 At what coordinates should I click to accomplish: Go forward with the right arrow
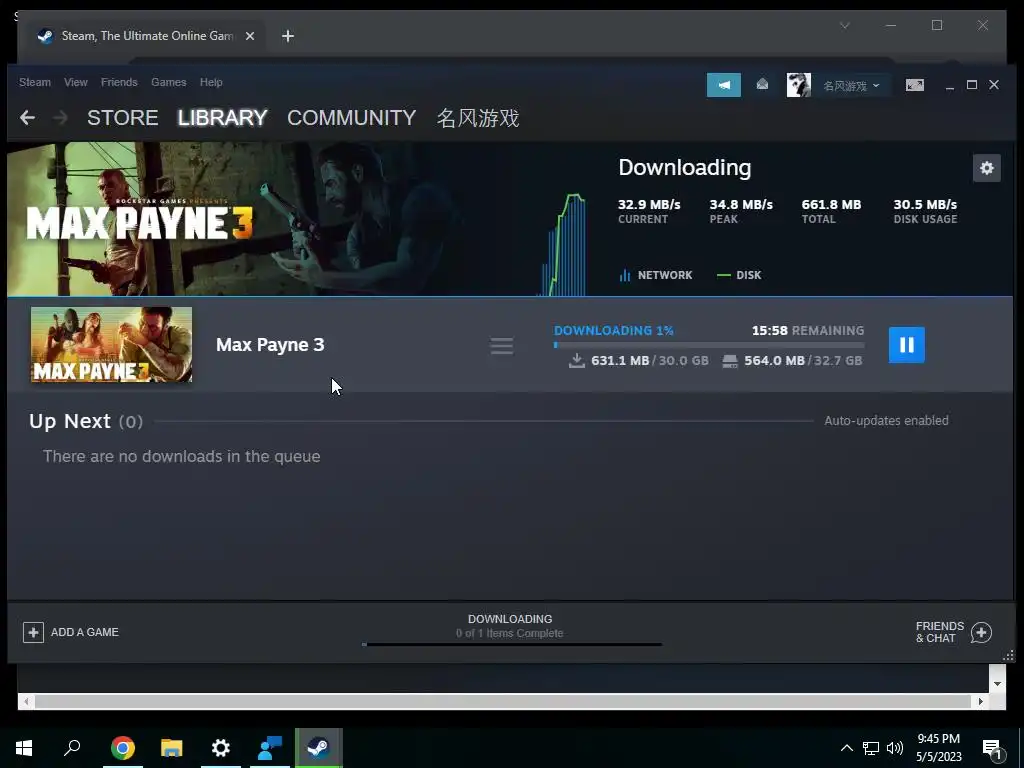click(61, 118)
